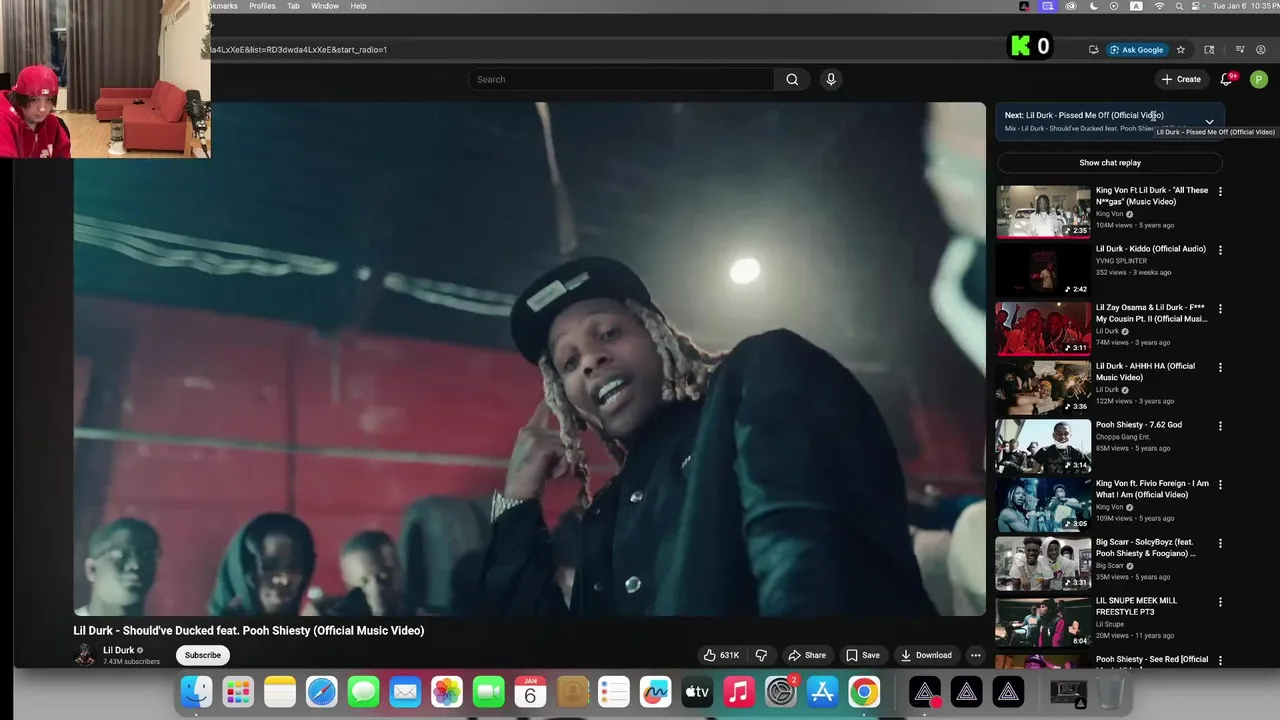Screen dimensions: 1280x720
Task: Open Wi-Fi status in menu bar
Action: tap(1159, 6)
